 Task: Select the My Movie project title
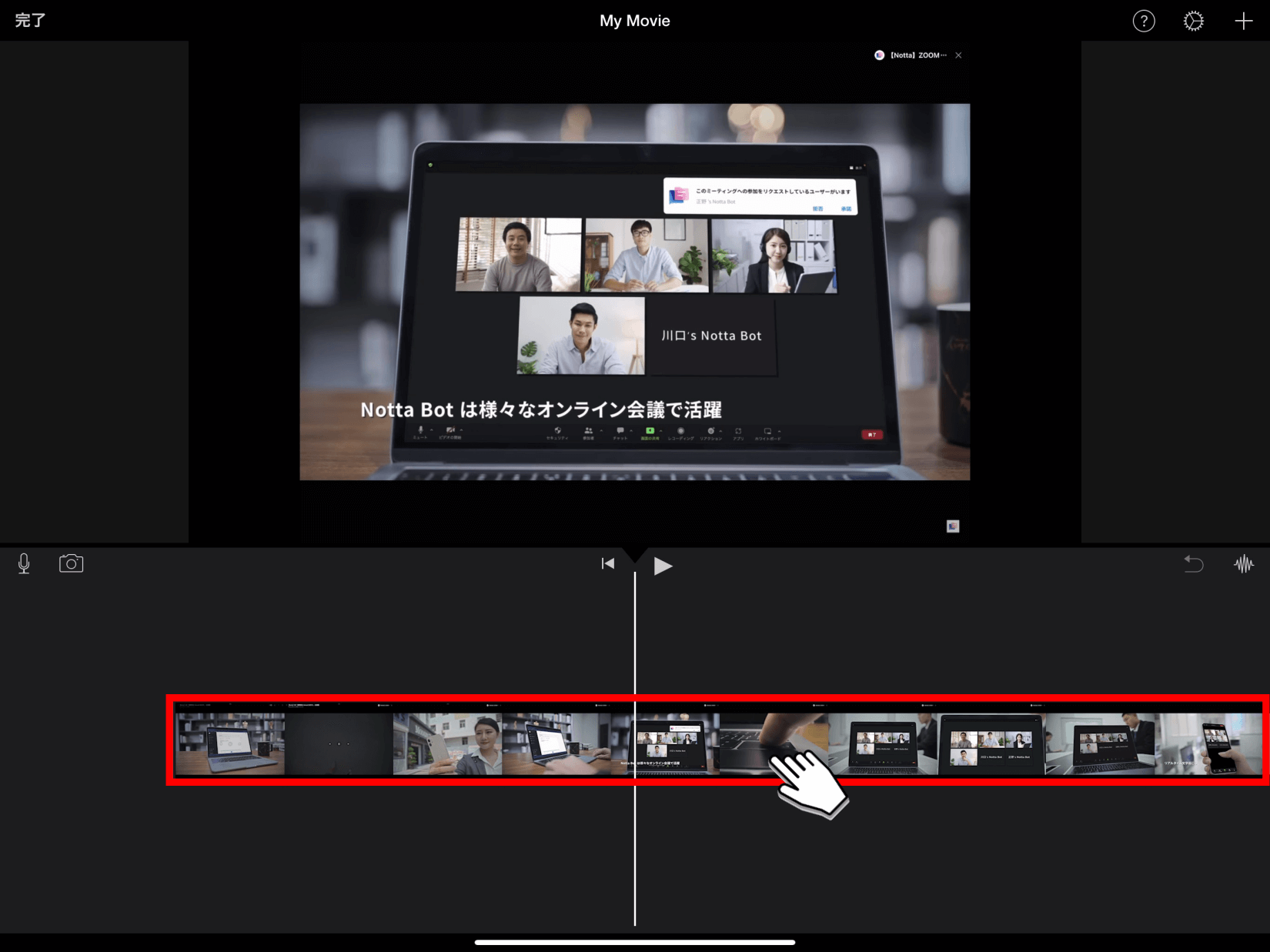(x=635, y=21)
